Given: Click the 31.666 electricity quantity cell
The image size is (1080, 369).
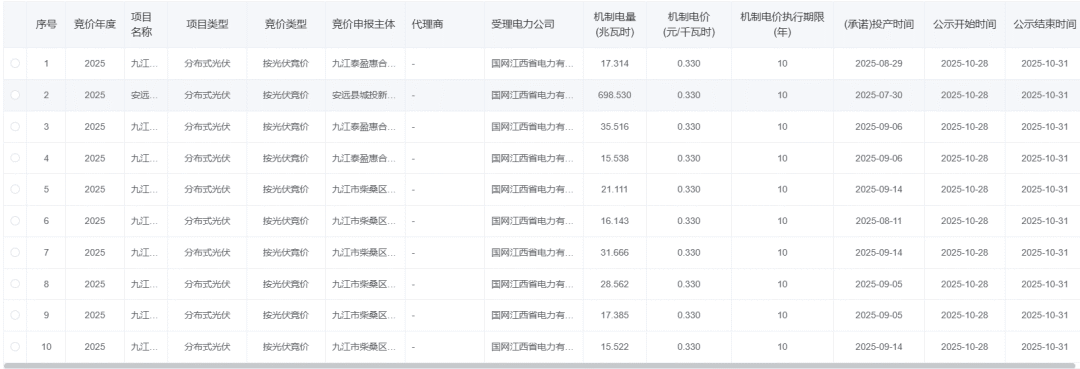Looking at the screenshot, I should (614, 253).
